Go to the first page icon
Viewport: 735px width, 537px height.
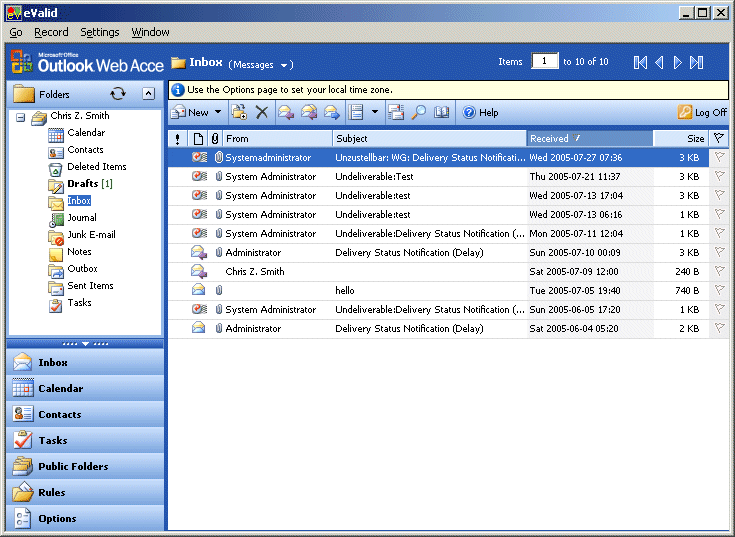640,62
